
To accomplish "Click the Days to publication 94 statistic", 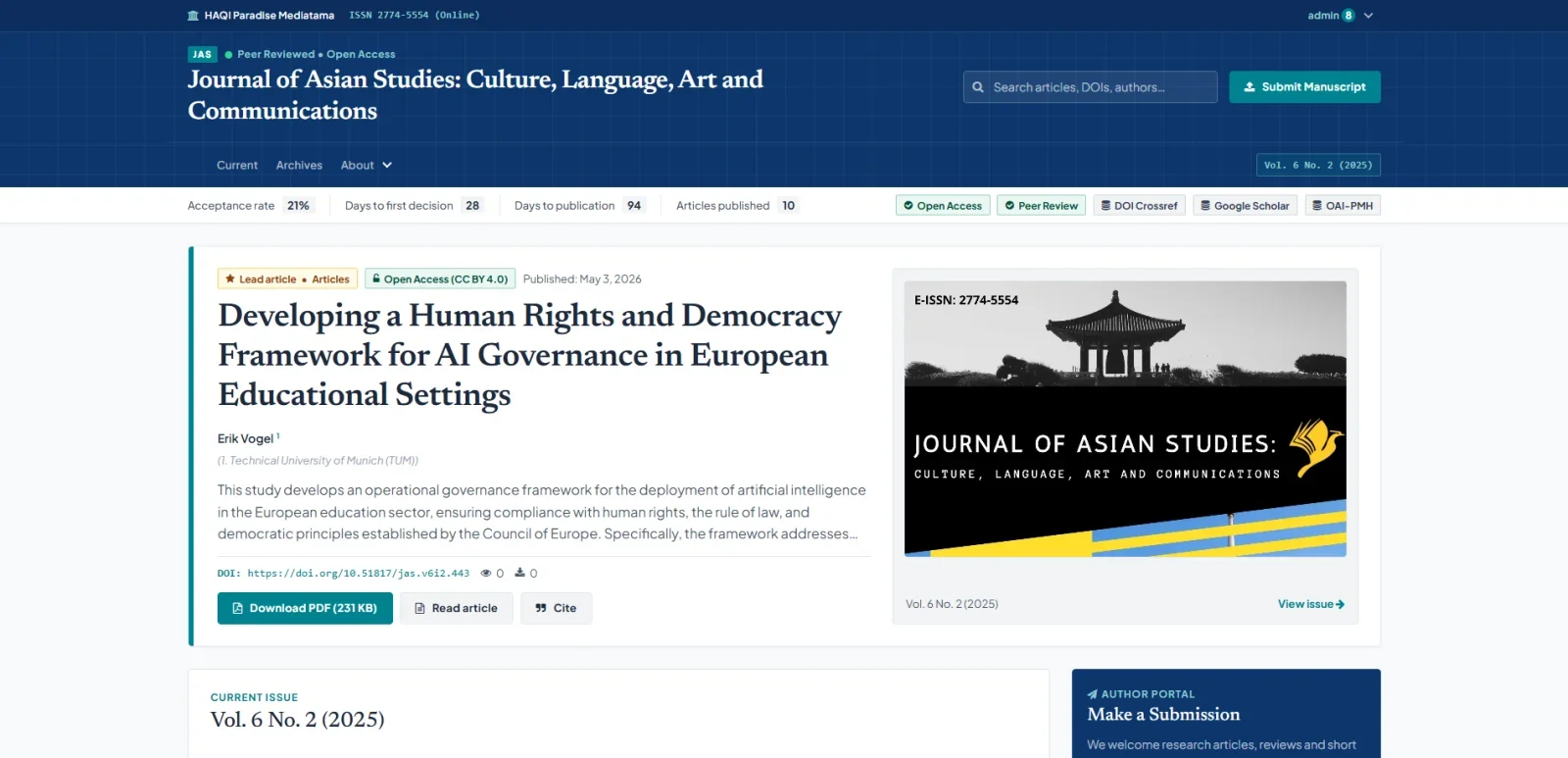I will 580,206.
